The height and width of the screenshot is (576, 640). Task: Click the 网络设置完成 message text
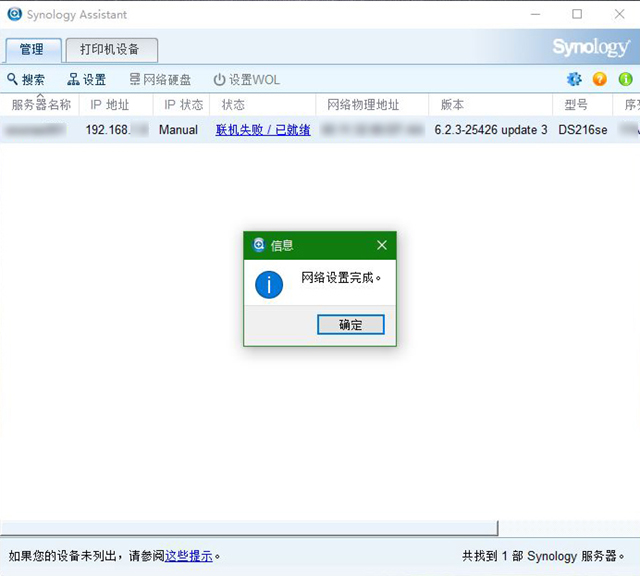pos(341,278)
